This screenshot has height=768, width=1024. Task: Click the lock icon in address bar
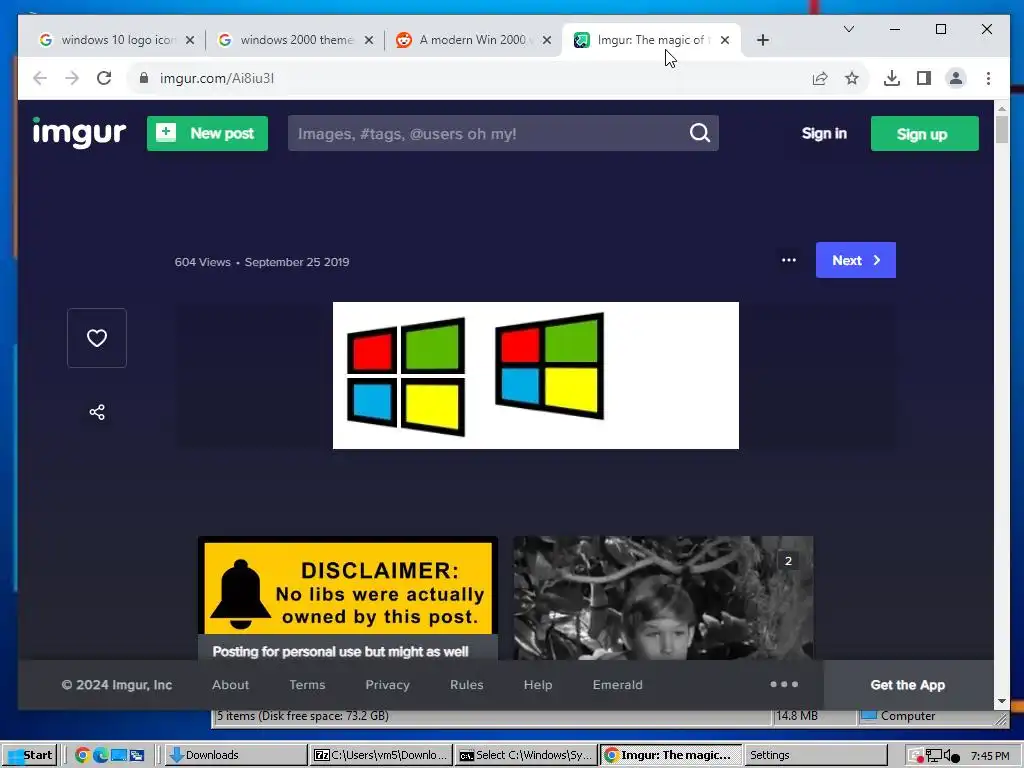click(x=144, y=78)
